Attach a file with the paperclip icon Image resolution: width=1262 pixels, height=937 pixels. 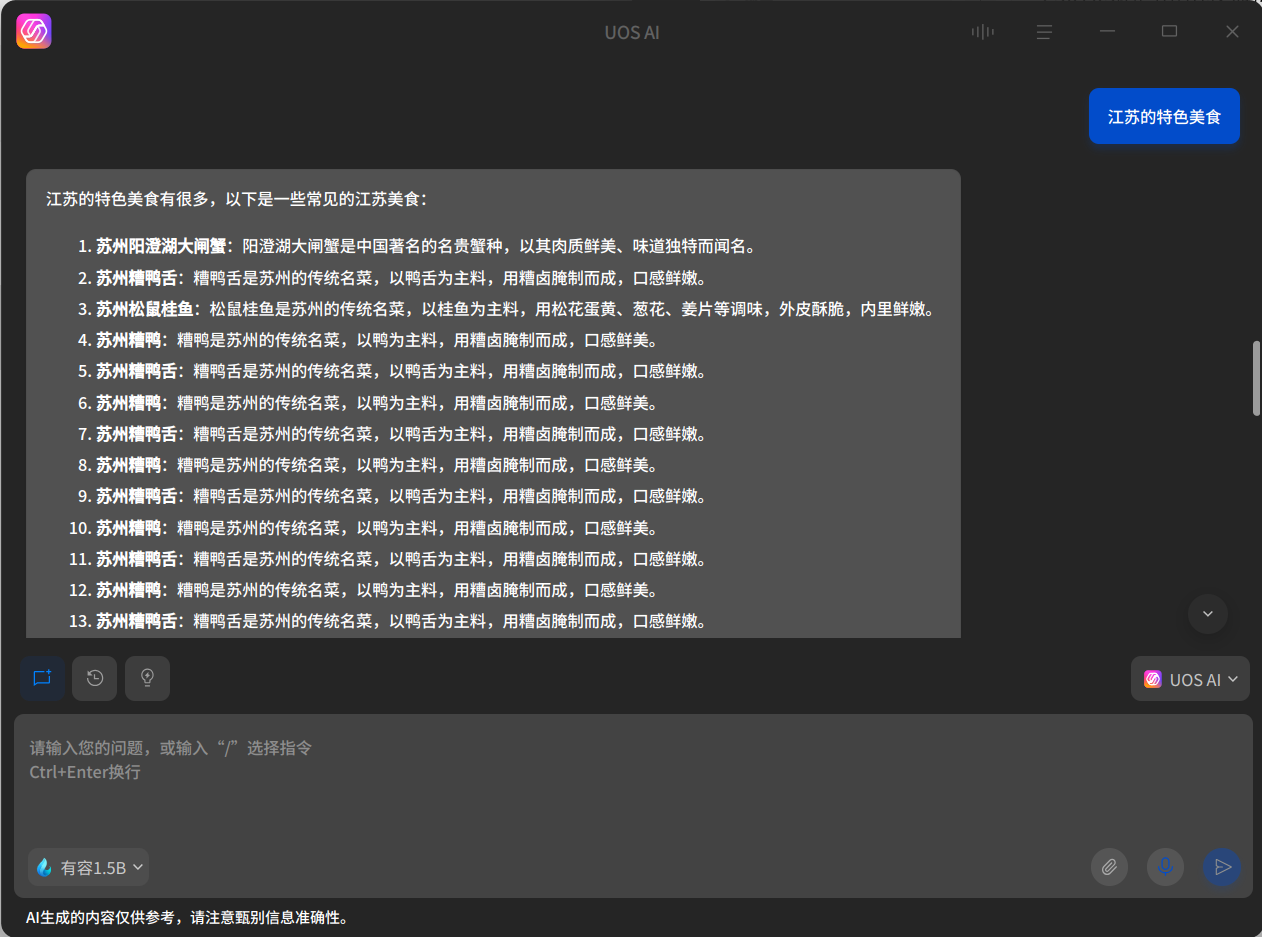click(x=1109, y=867)
